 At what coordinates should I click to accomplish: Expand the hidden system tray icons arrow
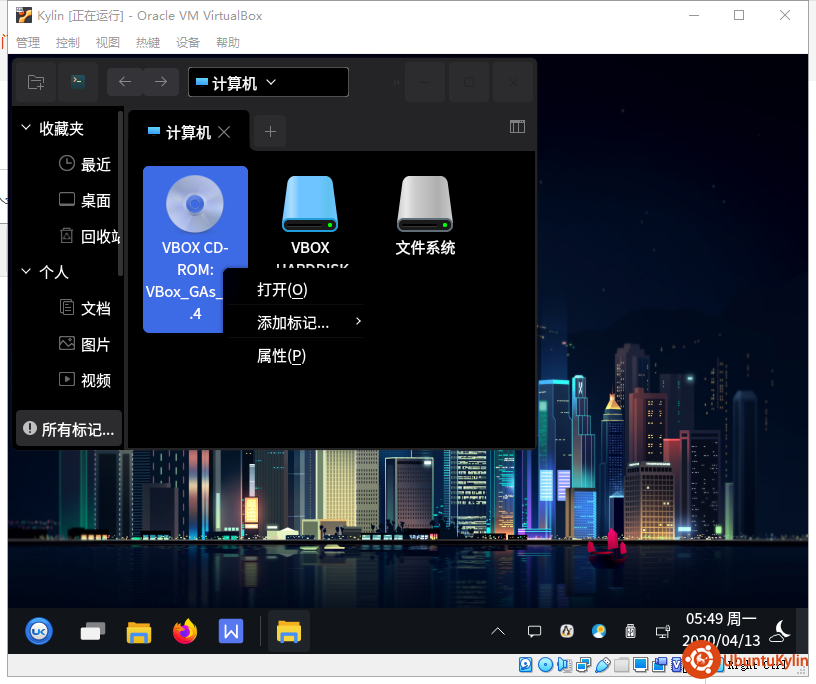point(498,632)
